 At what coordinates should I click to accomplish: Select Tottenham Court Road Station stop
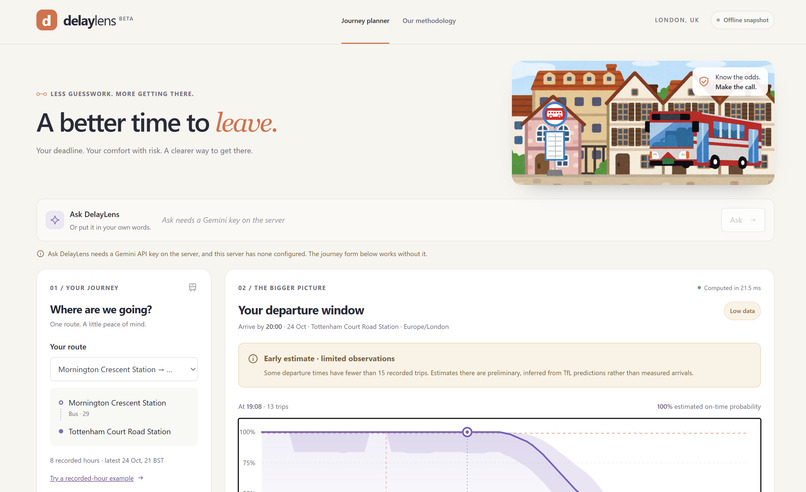pos(119,432)
